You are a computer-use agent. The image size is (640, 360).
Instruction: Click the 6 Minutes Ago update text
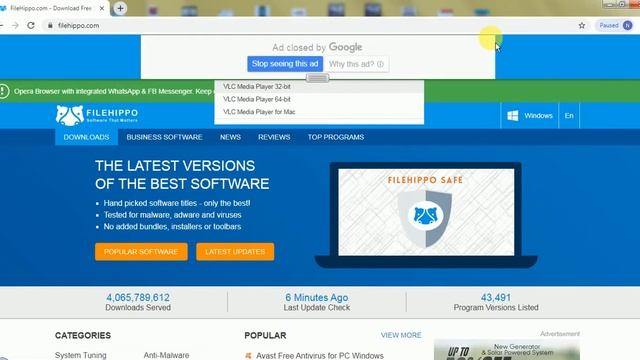[317, 298]
